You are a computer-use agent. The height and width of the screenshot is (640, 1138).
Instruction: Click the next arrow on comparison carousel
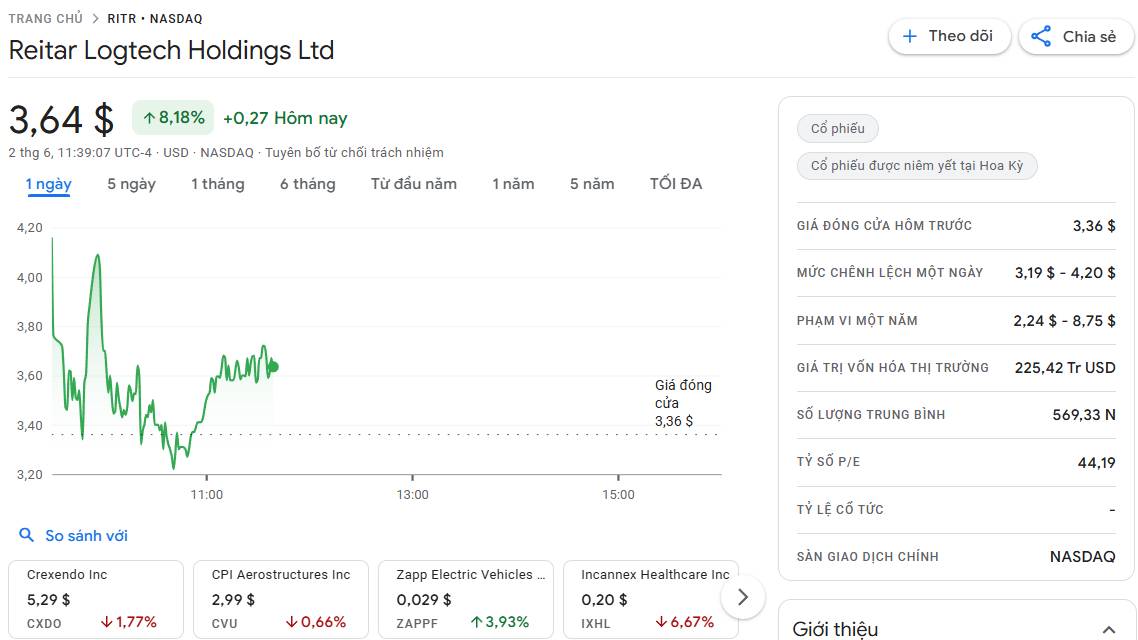tap(742, 597)
